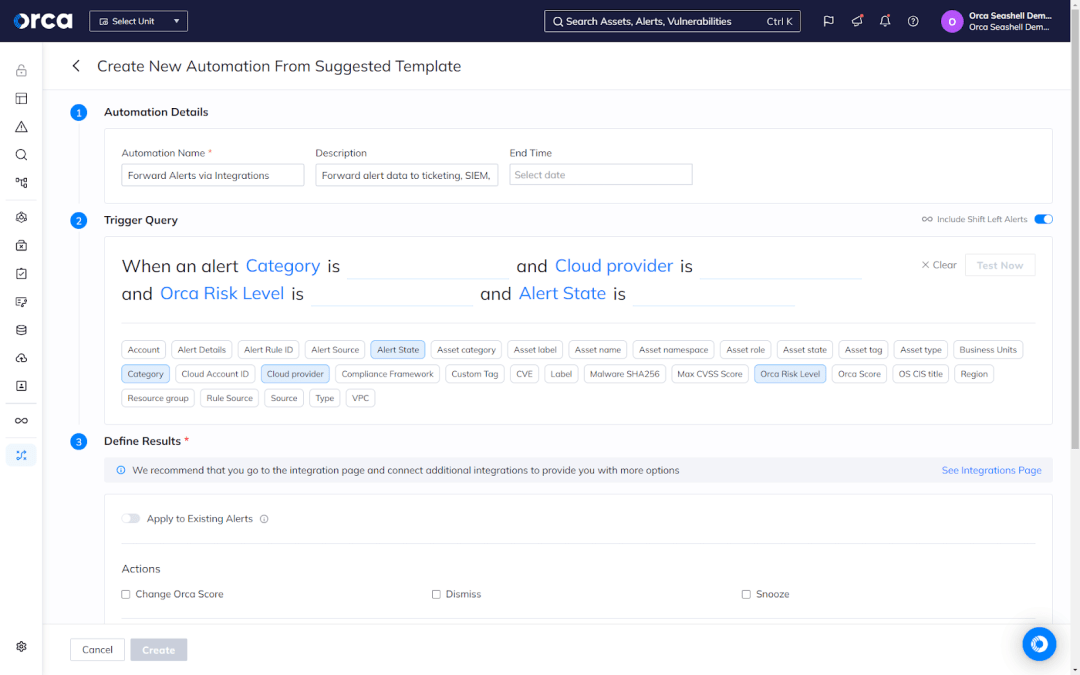1080x675 pixels.
Task: Click the Cancel button
Action: click(97, 650)
